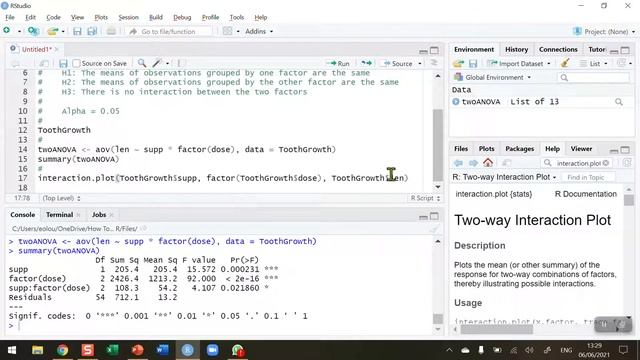Screen dimensions: 640x360
Task: Click the console prompt input line
Action: click(x=220, y=326)
